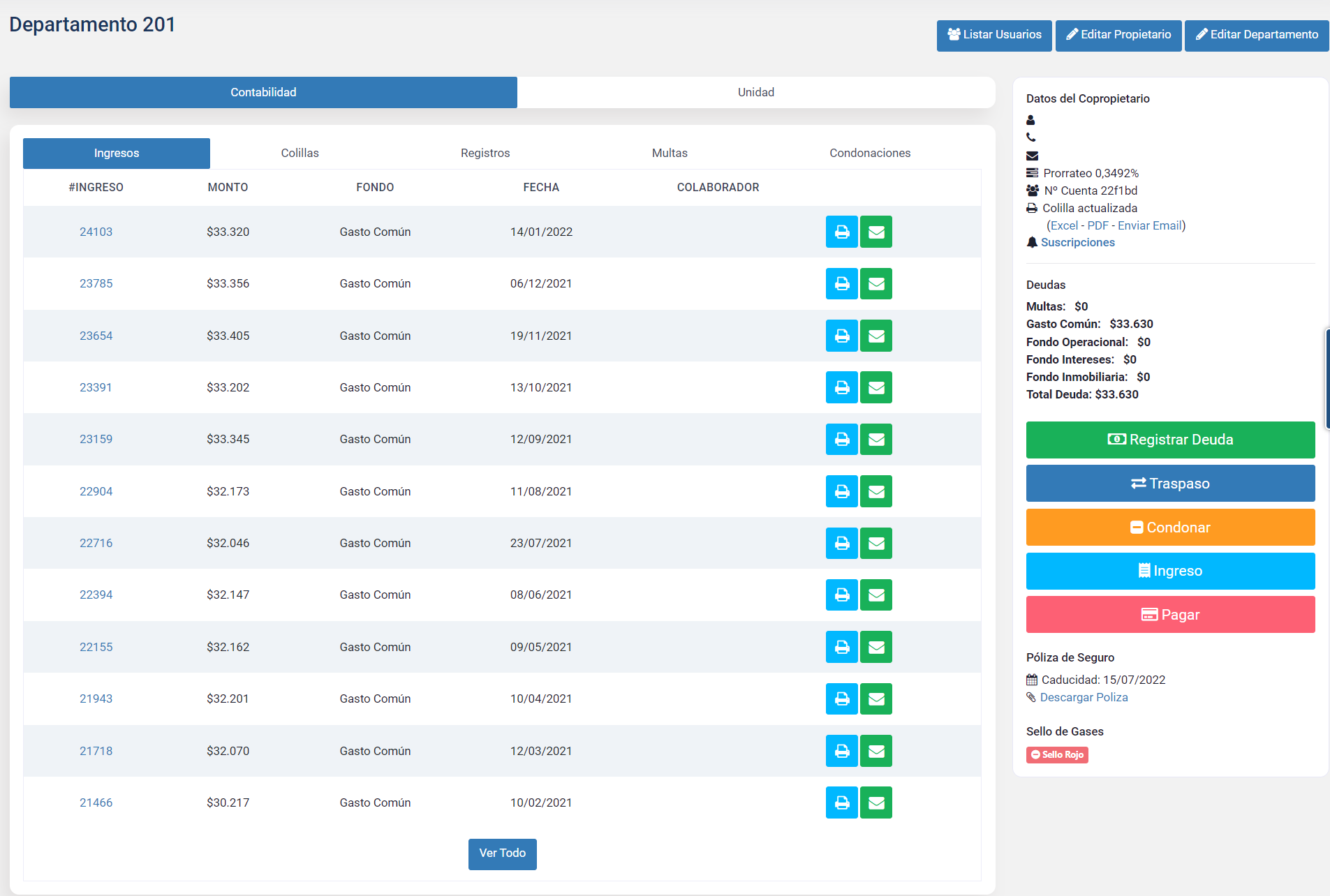
Task: Print ingreso 22155 receipt
Action: 841,647
